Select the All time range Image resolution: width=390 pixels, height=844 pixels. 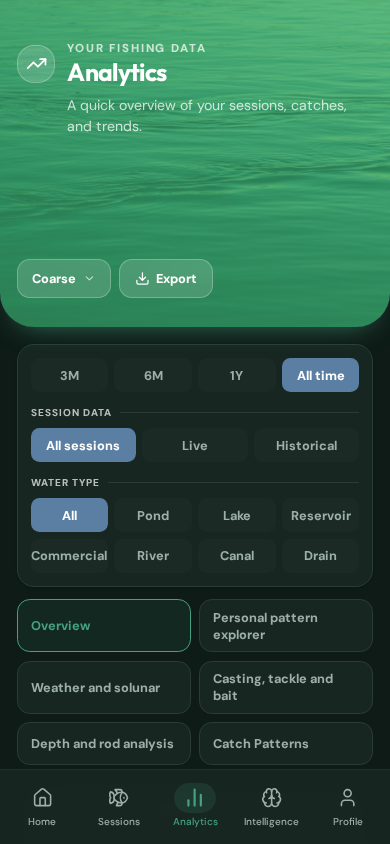click(x=321, y=375)
